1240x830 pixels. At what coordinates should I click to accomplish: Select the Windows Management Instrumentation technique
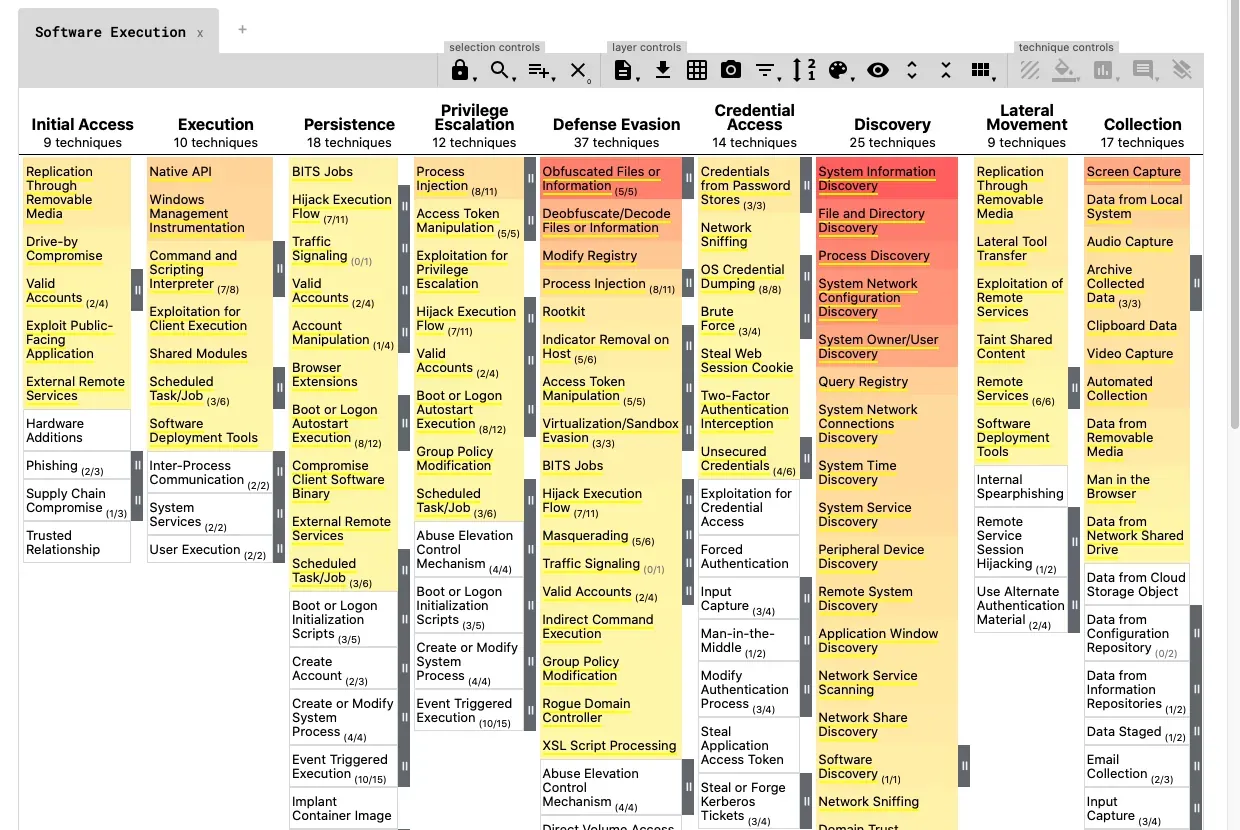209,213
